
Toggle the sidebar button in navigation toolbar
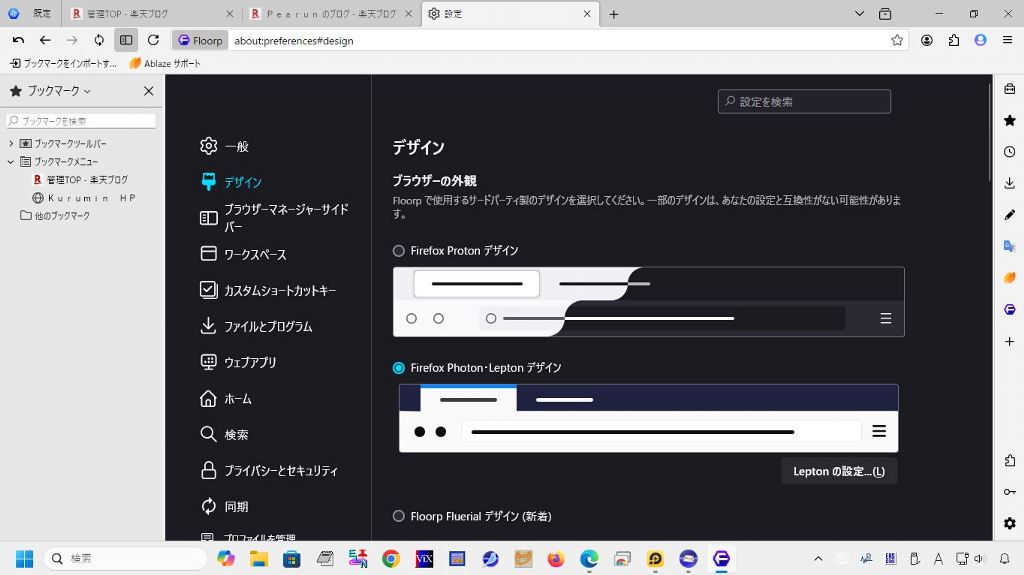pyautogui.click(x=125, y=40)
